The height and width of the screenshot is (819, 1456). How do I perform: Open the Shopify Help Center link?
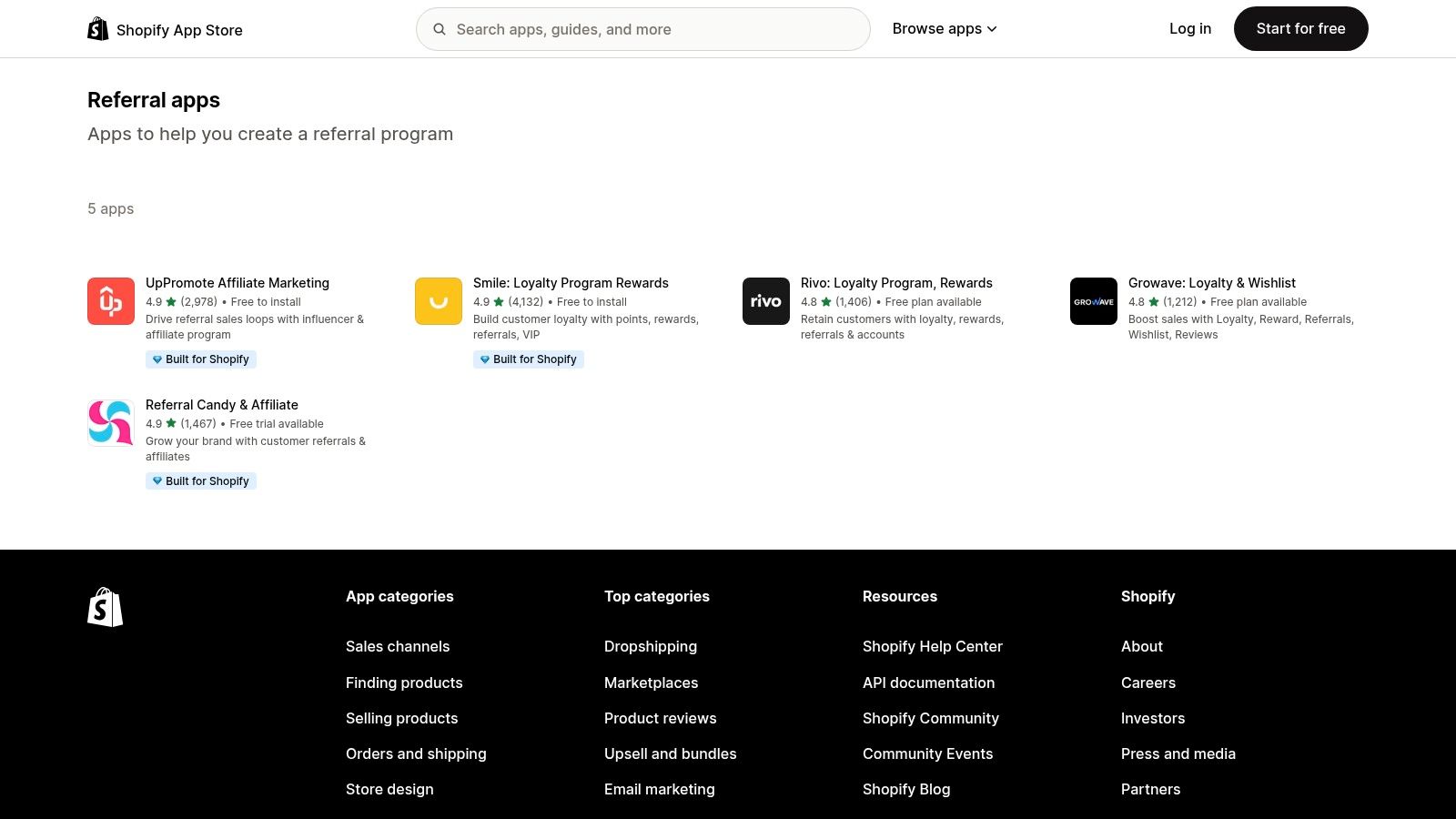932,646
